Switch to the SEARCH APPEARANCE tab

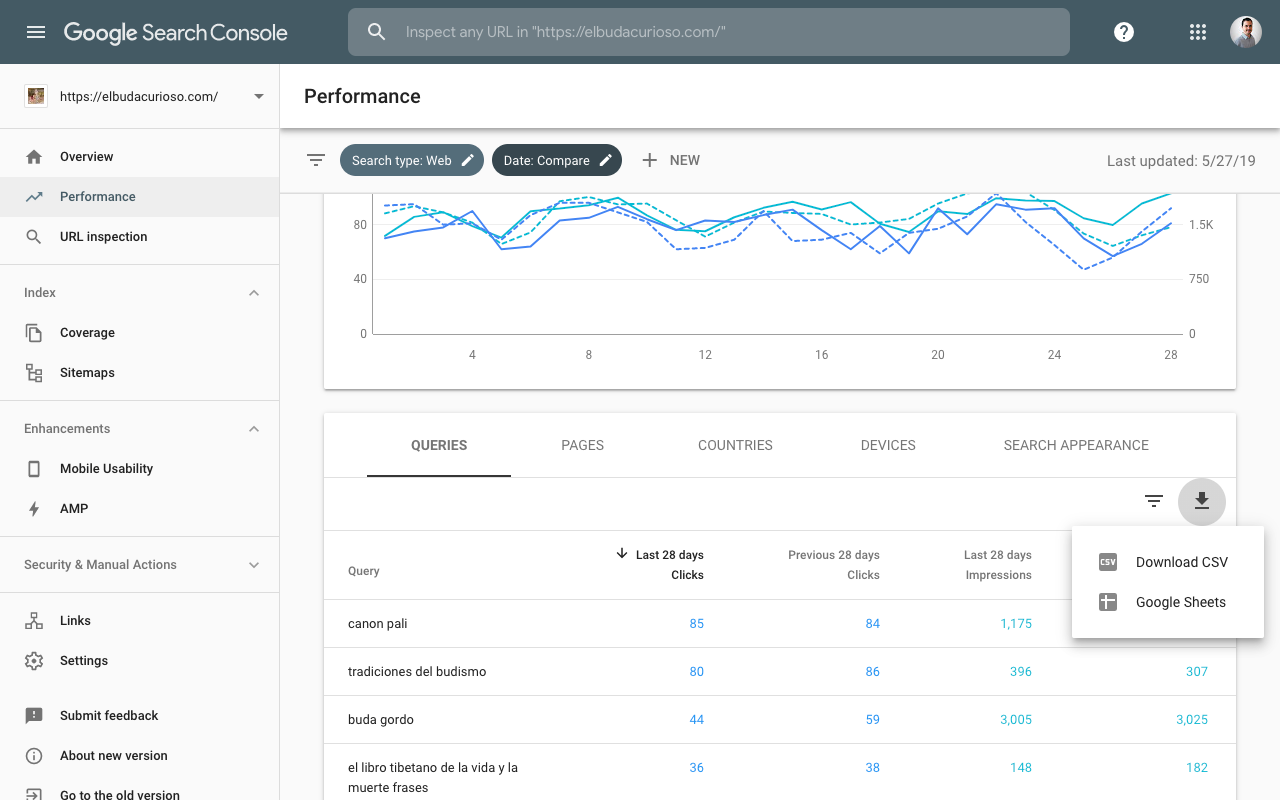[x=1076, y=446]
